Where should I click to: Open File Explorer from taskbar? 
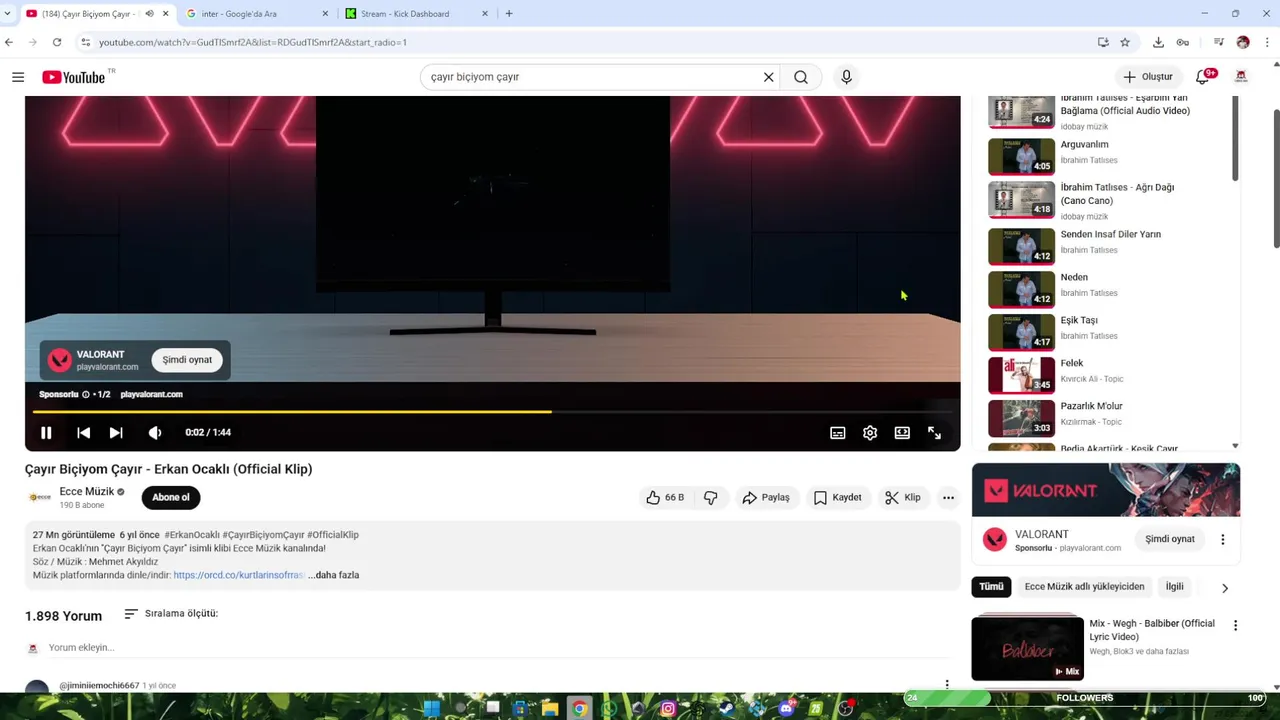[x=550, y=708]
